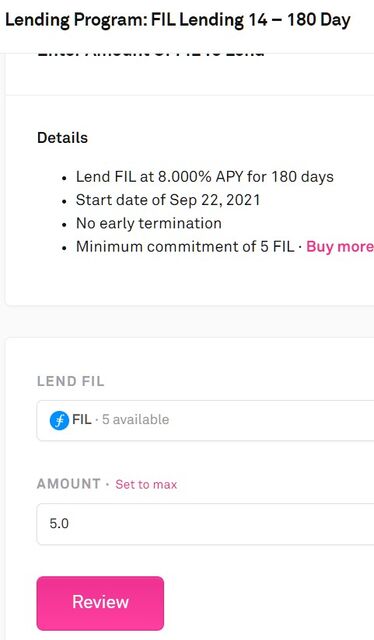Click the bold 'FIL' ticker in selector
Screen dimensions: 374x640
pos(82,420)
